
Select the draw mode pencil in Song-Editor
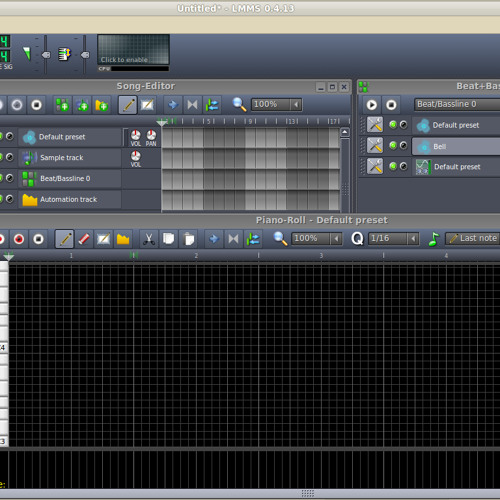pyautogui.click(x=128, y=105)
